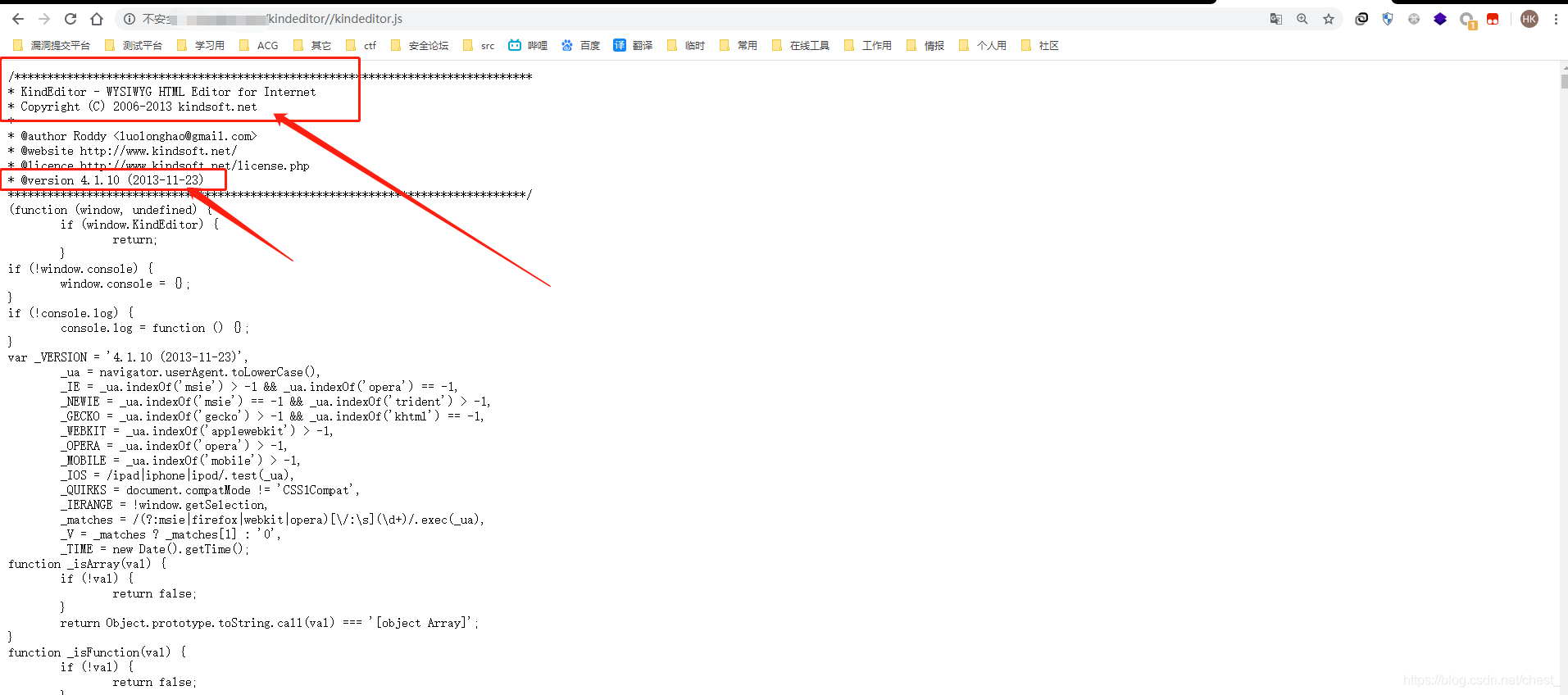
Task: Open 社区 bookmark folder
Action: coord(1040,45)
